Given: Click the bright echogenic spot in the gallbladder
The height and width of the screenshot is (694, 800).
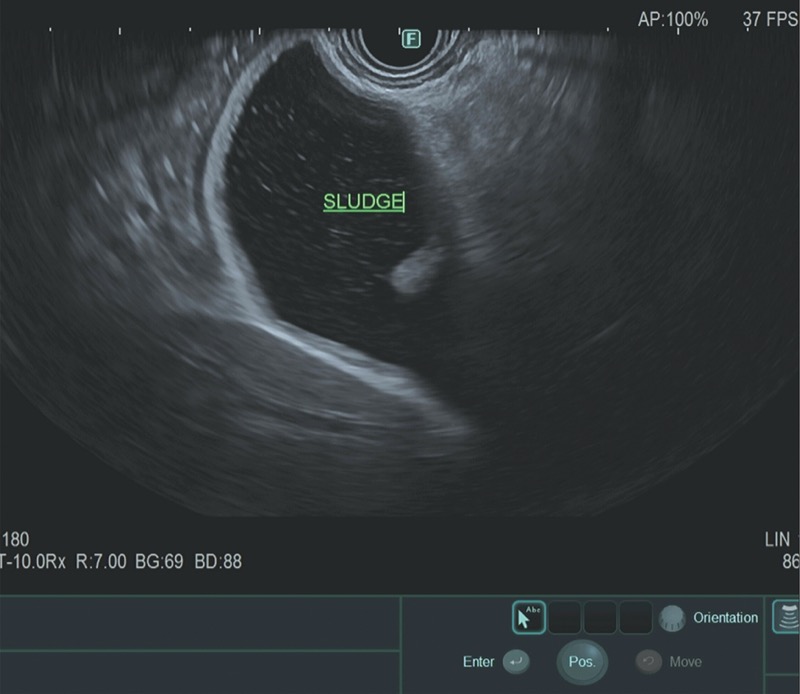Looking at the screenshot, I should click(x=416, y=270).
